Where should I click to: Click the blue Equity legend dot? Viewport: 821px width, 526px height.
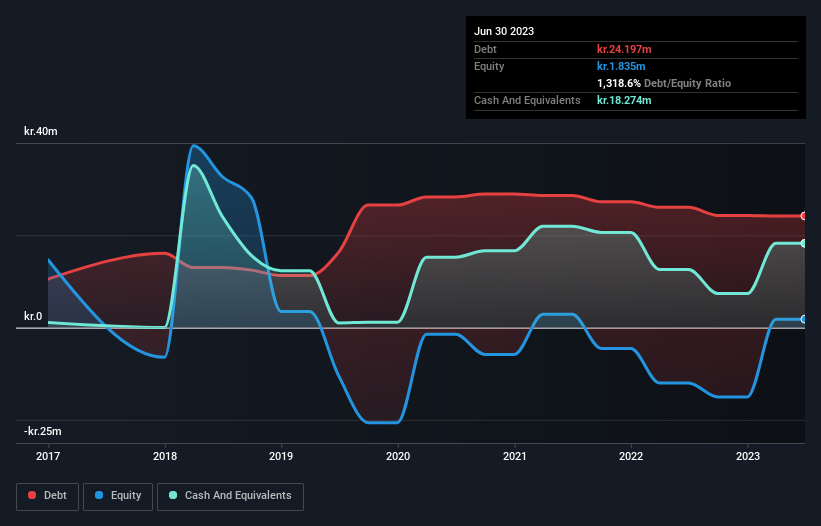coord(99,495)
